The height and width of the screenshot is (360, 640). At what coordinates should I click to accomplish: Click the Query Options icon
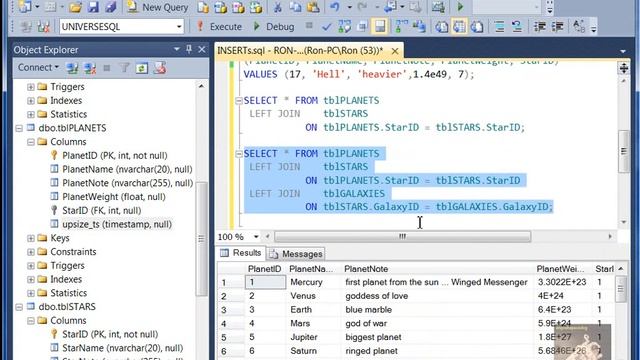pos(362,27)
